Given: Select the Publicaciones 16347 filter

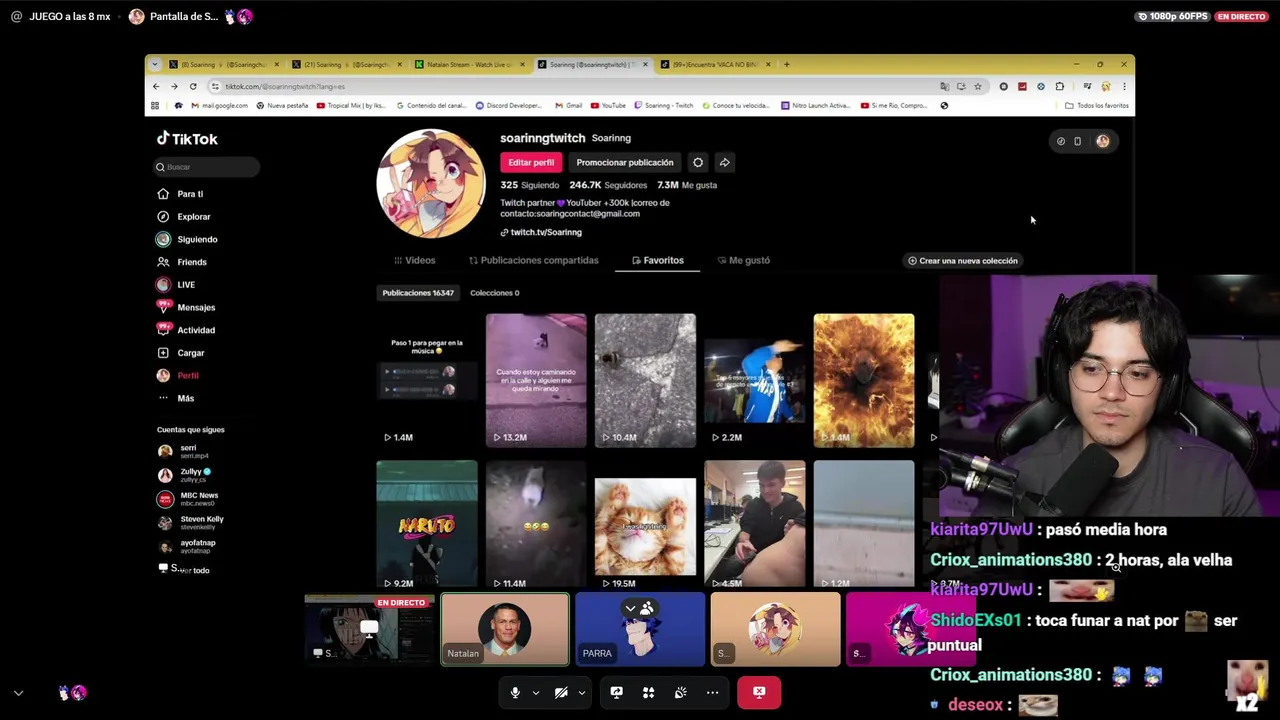Looking at the screenshot, I should coord(418,293).
